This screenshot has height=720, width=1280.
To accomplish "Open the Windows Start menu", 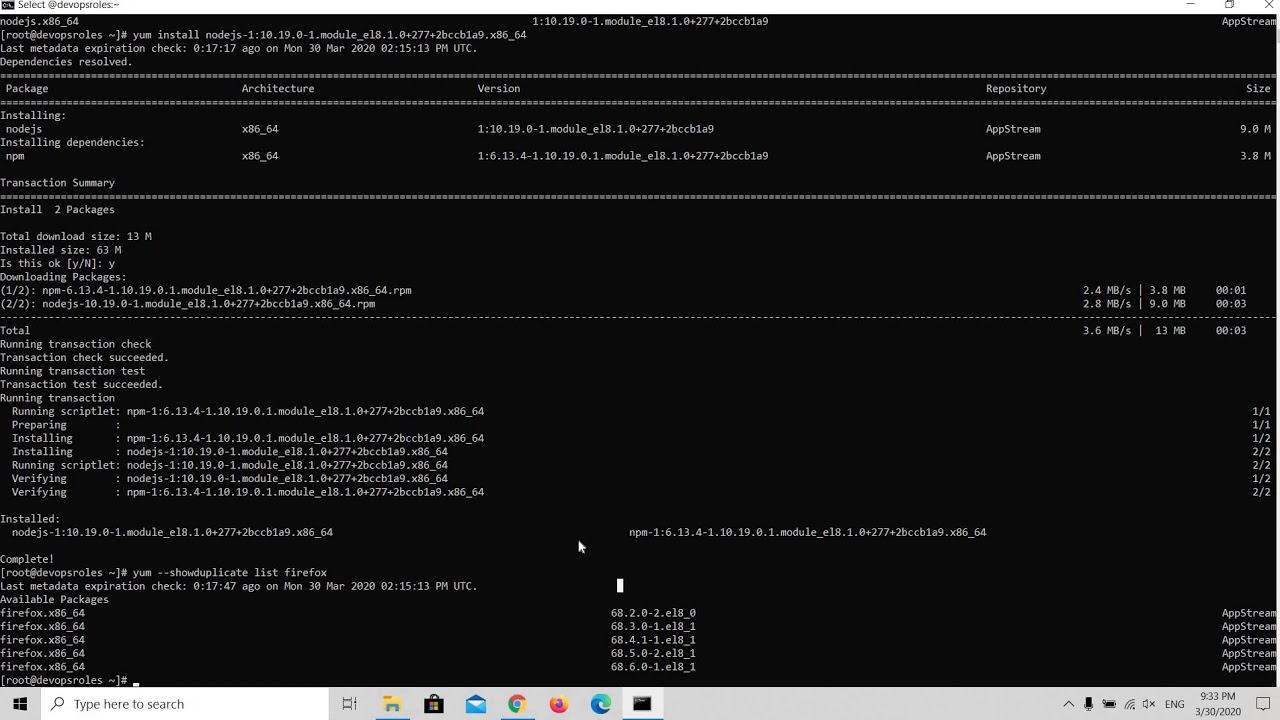I will coord(21,704).
